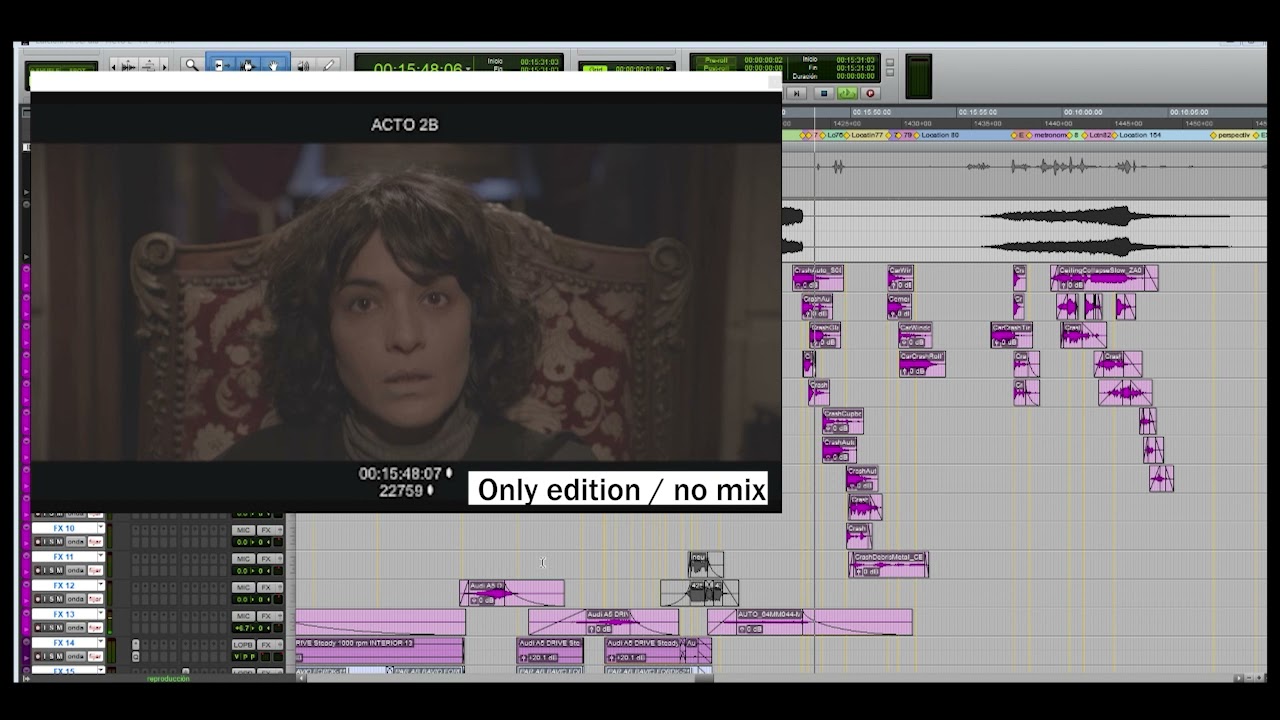Screen dimensions: 1280x720
Task: Select the 'CarCrashRoll' audio clip
Action: 922,364
